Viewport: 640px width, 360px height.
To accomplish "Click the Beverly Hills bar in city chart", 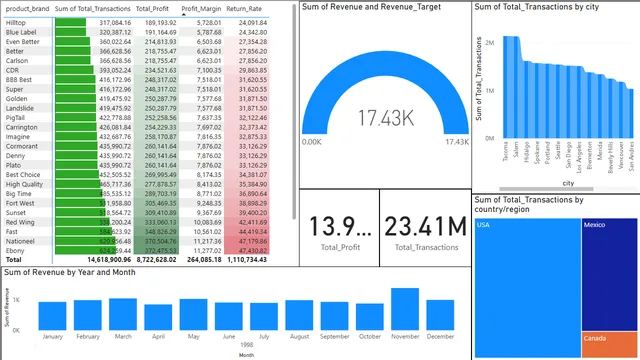I will pyautogui.click(x=611, y=109).
